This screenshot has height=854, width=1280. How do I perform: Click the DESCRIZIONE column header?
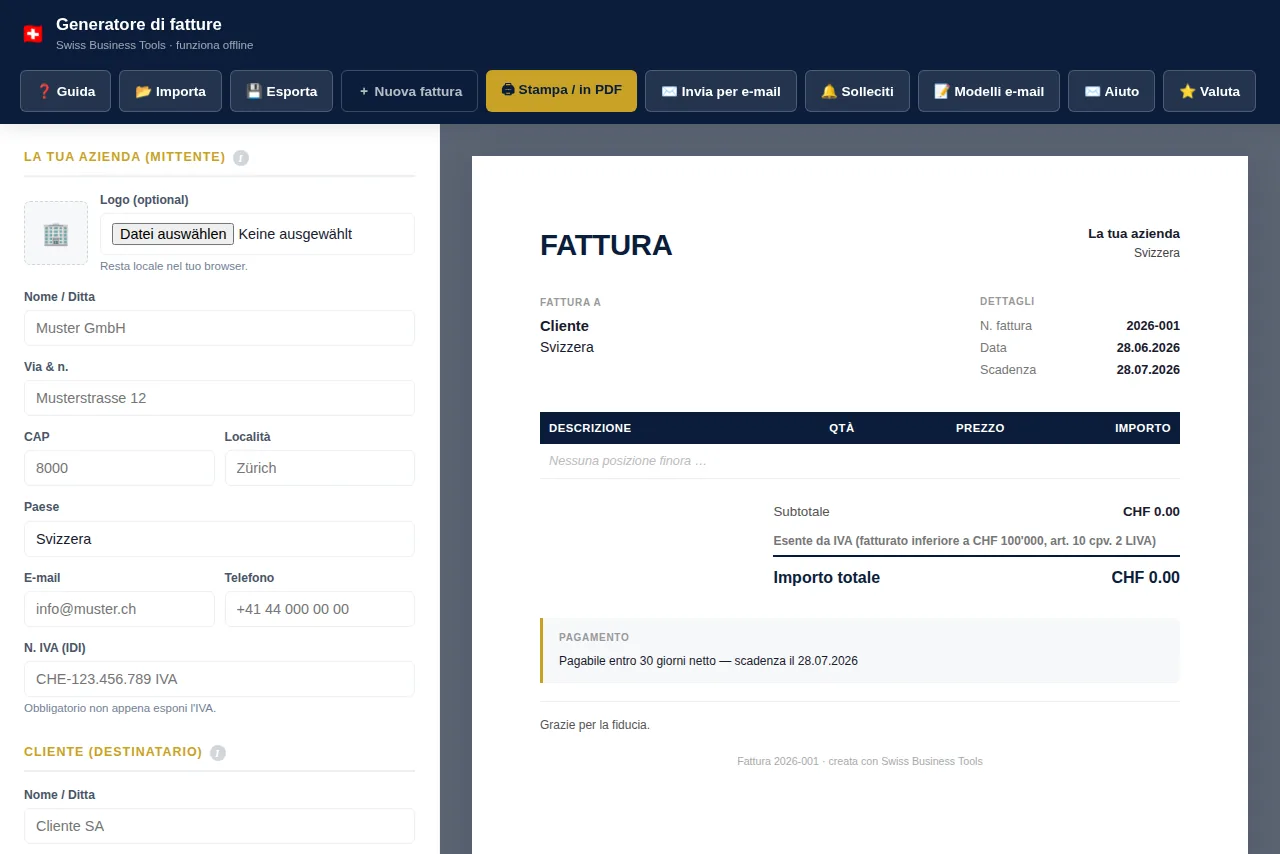click(590, 428)
